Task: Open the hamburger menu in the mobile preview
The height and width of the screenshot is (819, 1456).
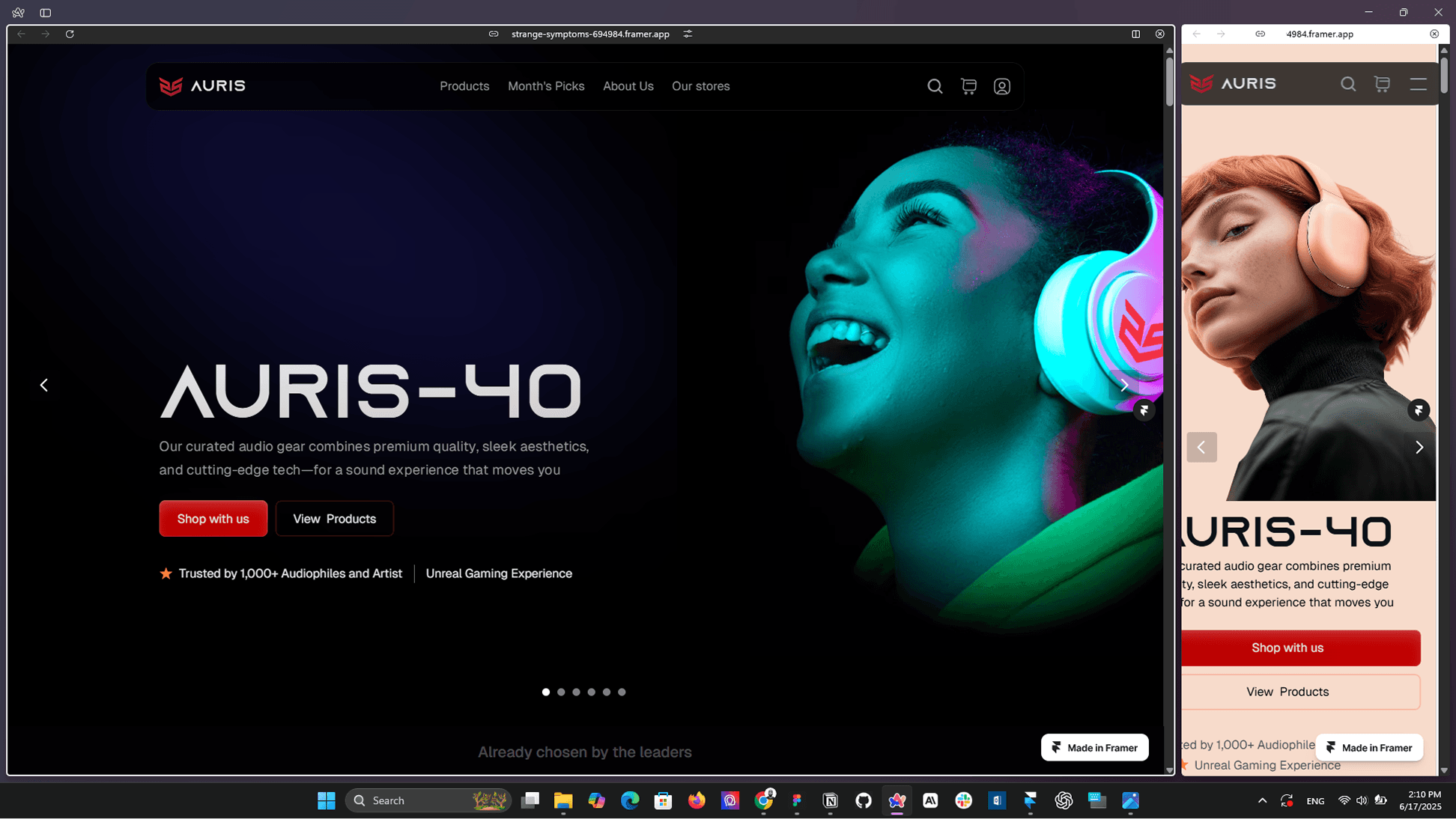Action: coord(1418,84)
